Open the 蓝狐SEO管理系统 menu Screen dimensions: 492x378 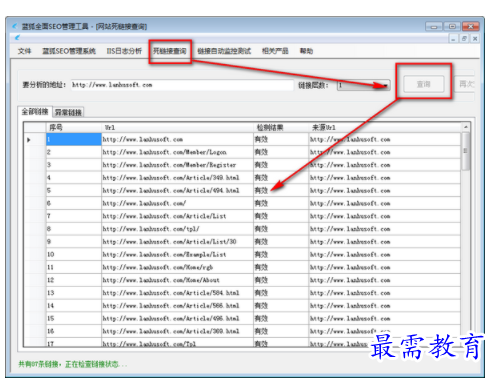click(69, 51)
